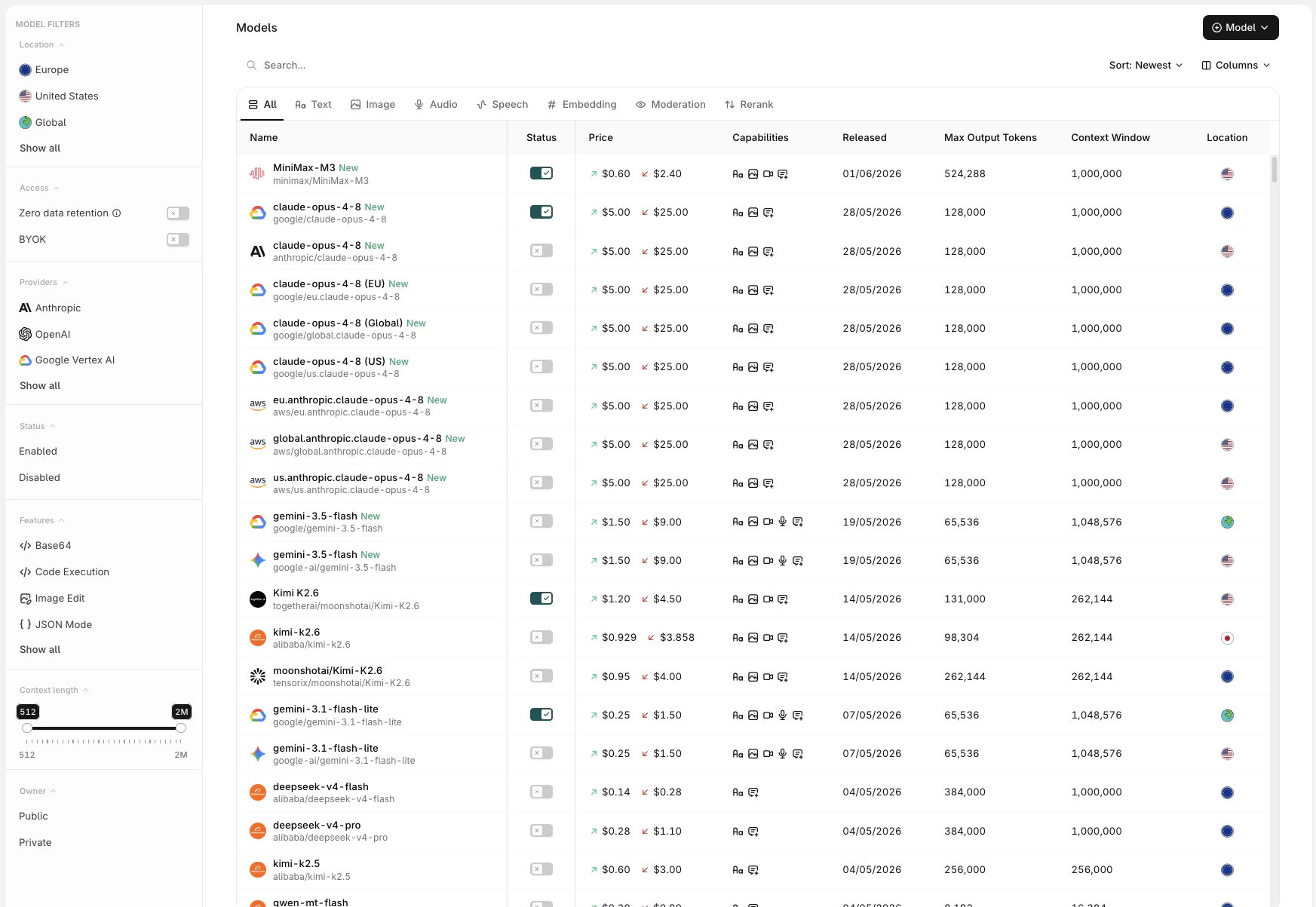This screenshot has width=1316, height=907.
Task: Filter by Image Edit feature
Action: [52, 599]
